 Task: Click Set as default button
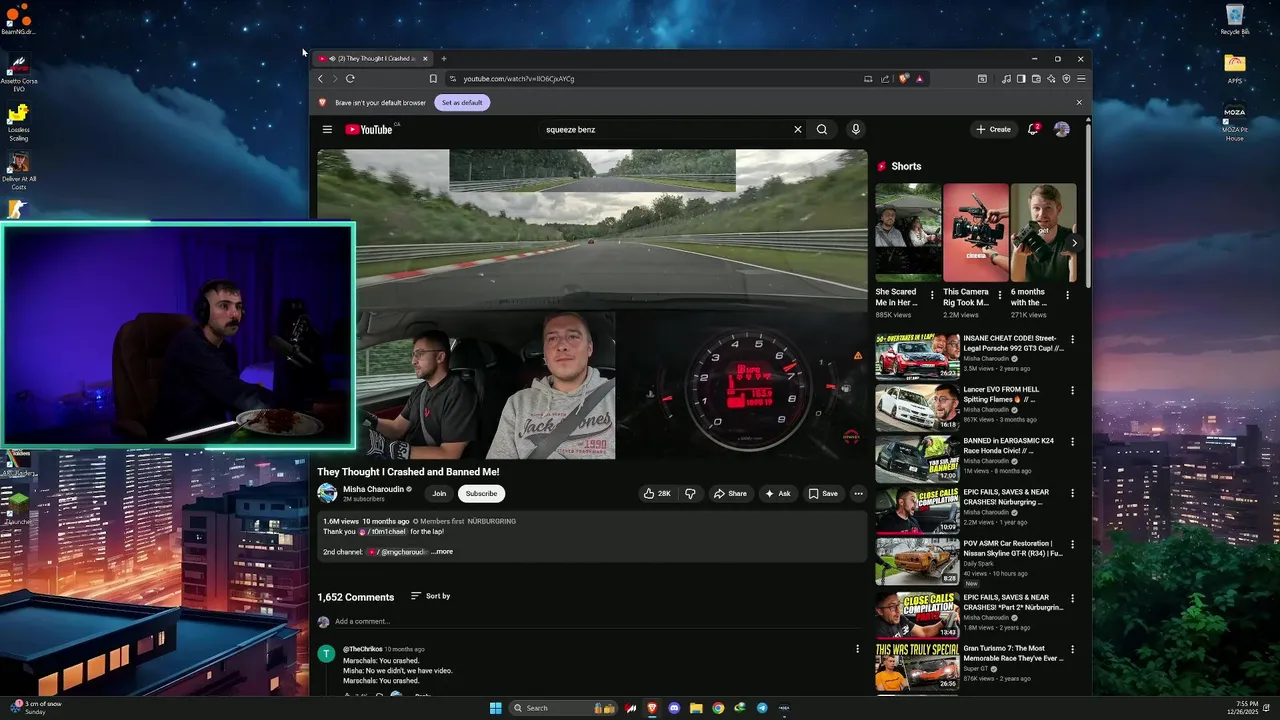462,102
